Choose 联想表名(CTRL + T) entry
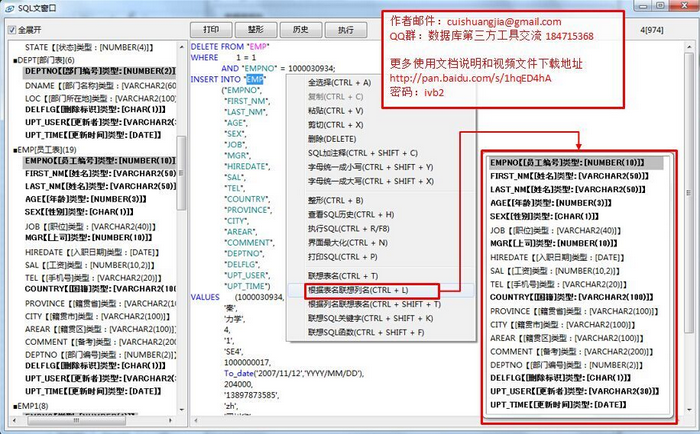Screen dimensions: 700x434 342,276
